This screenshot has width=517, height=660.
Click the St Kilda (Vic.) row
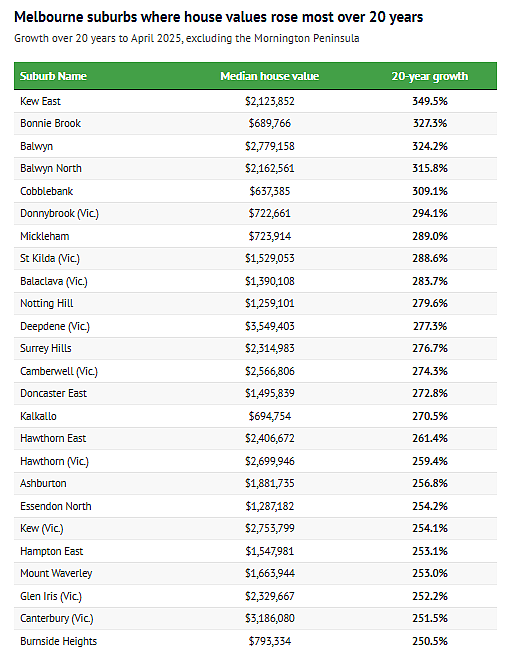255,258
